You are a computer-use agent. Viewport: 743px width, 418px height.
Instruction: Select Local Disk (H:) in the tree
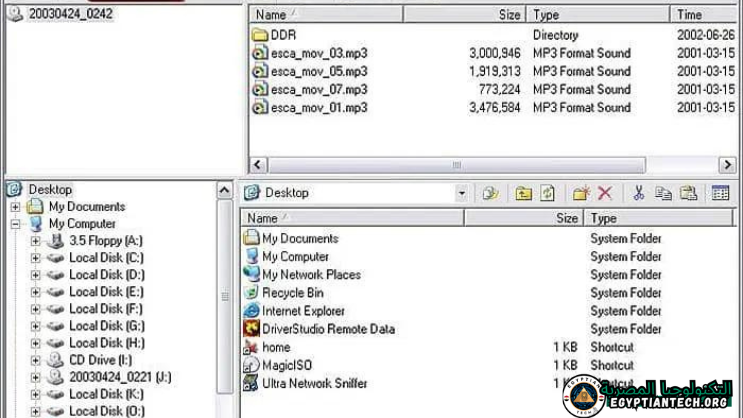pyautogui.click(x=107, y=343)
